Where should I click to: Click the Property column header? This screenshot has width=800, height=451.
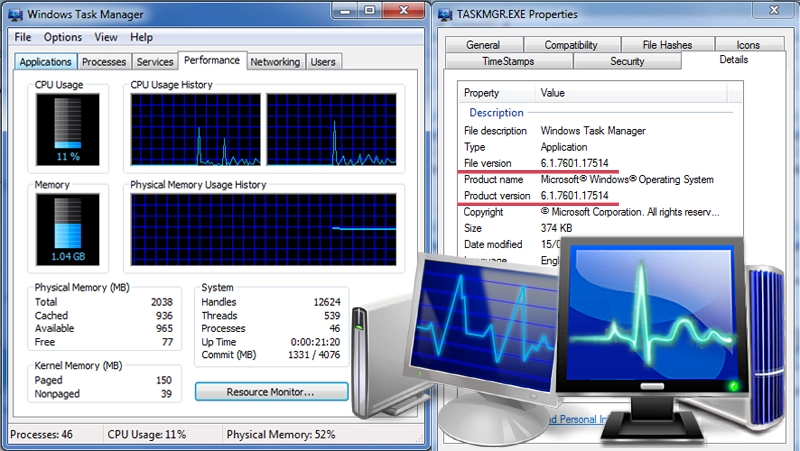click(x=496, y=93)
